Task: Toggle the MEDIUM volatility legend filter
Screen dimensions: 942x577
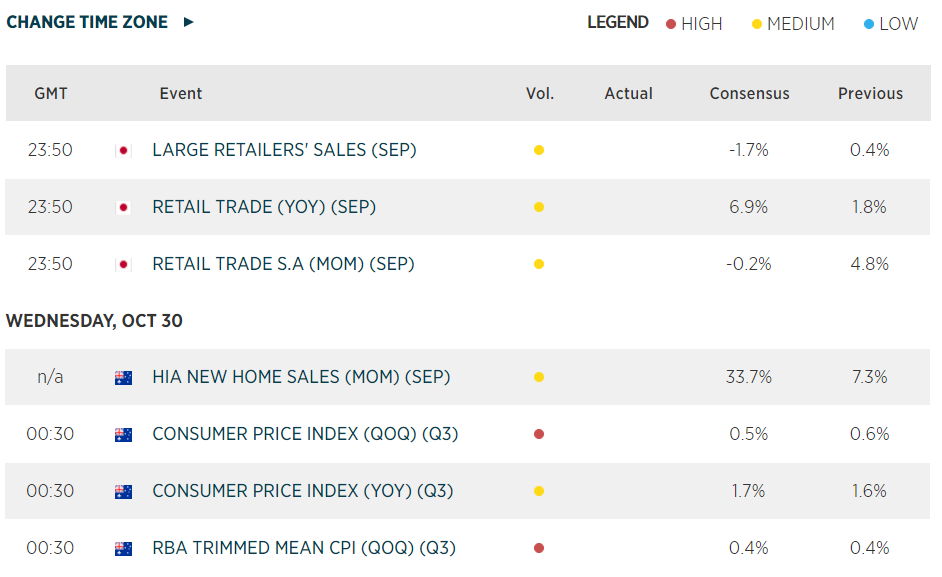Action: pyautogui.click(x=793, y=24)
